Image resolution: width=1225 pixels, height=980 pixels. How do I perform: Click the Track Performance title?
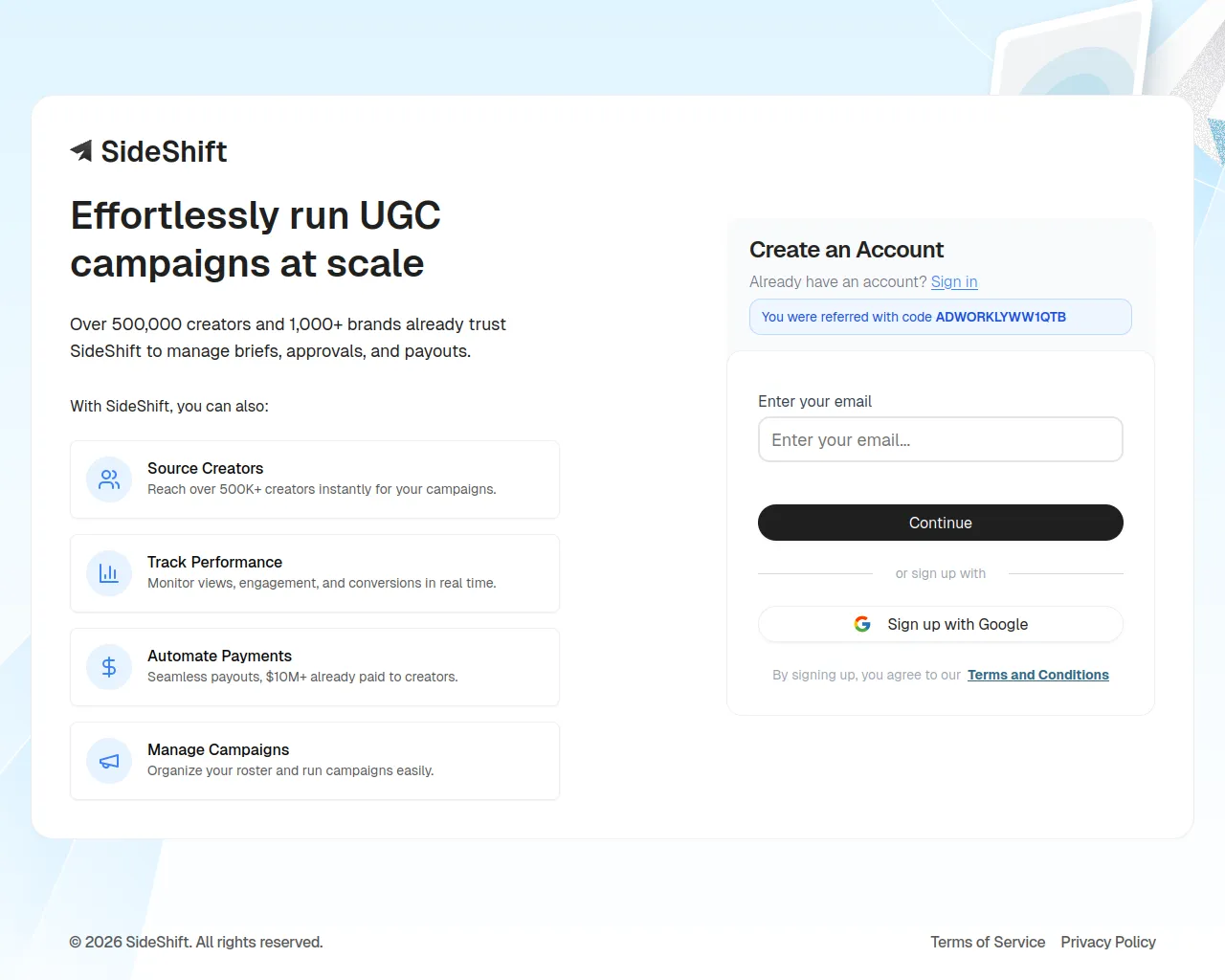click(x=214, y=562)
